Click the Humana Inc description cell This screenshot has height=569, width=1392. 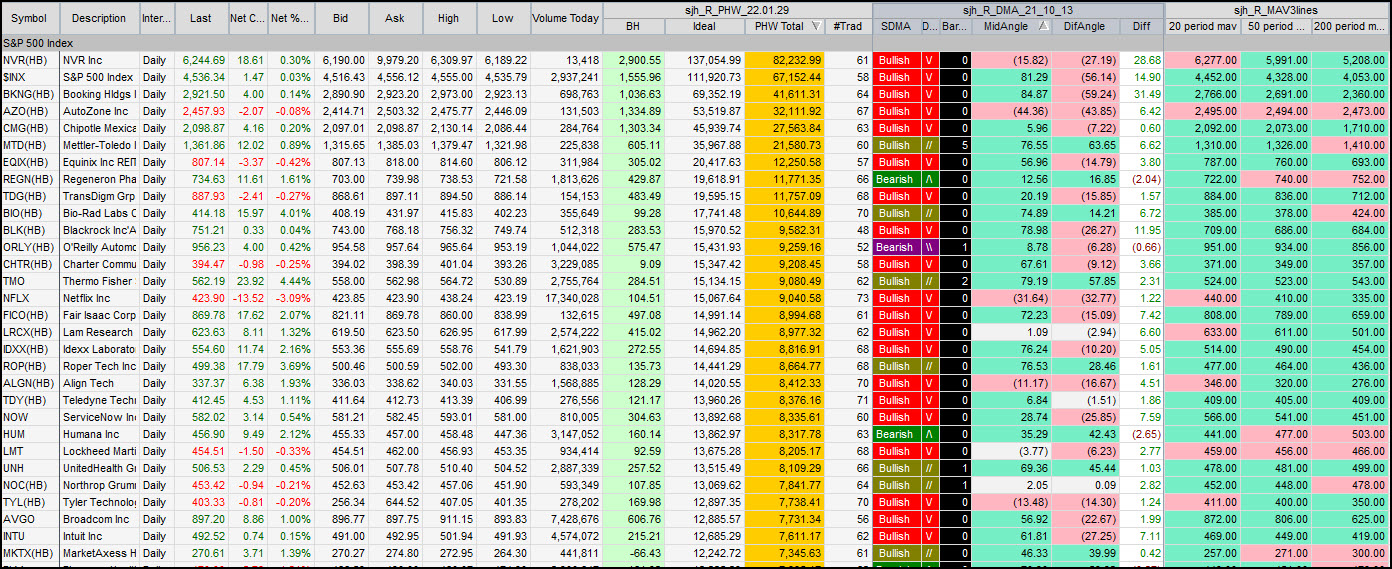point(99,435)
